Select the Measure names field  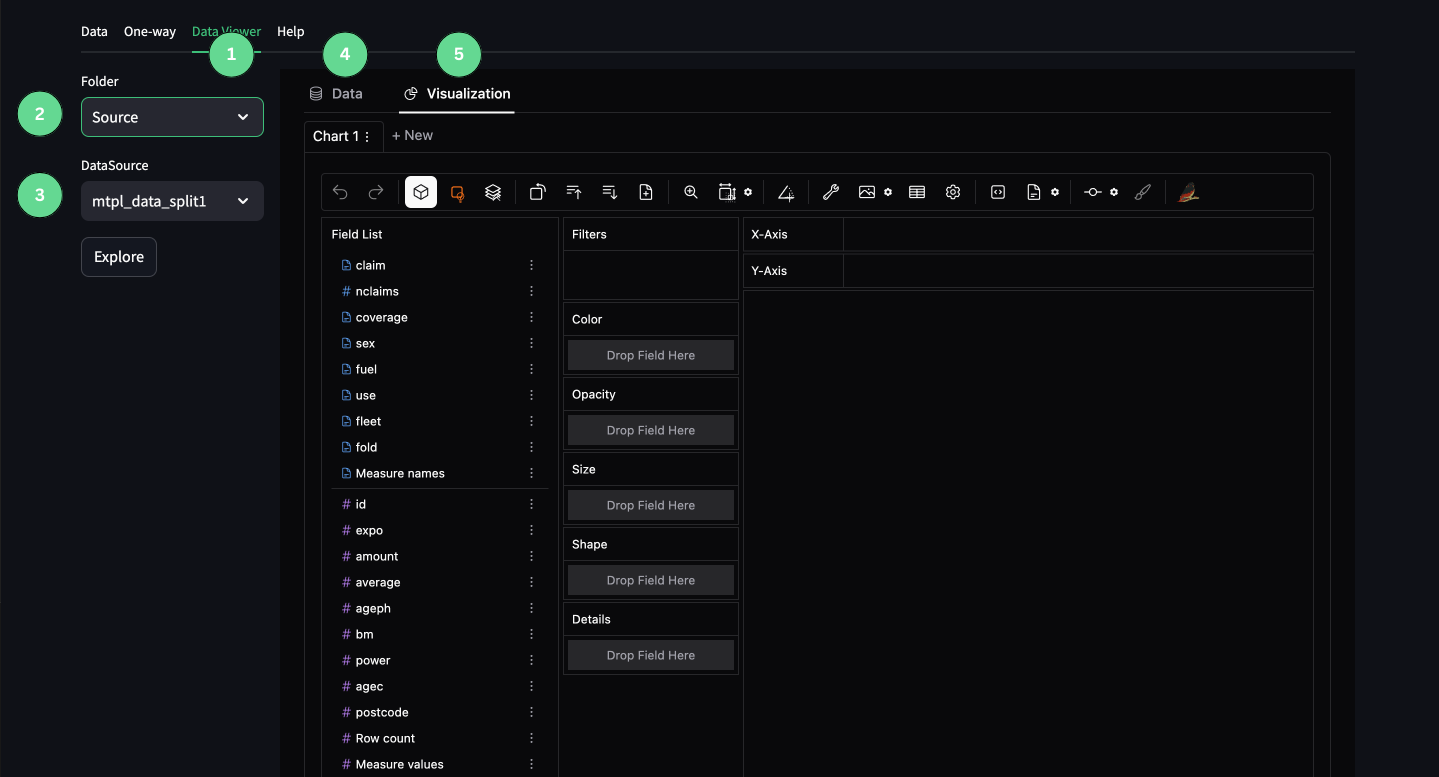pos(438,473)
